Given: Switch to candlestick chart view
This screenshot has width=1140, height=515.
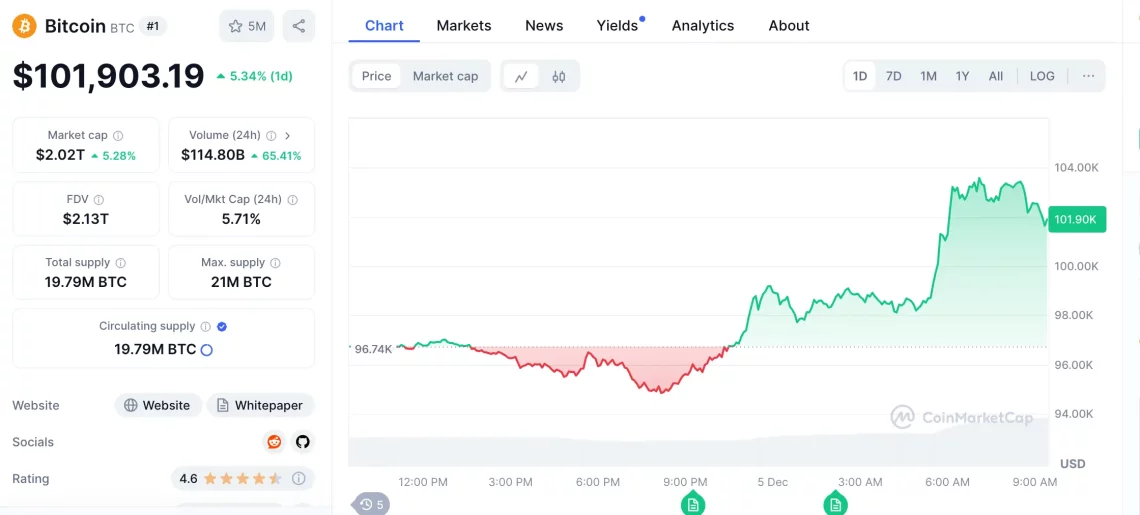Looking at the screenshot, I should 559,76.
